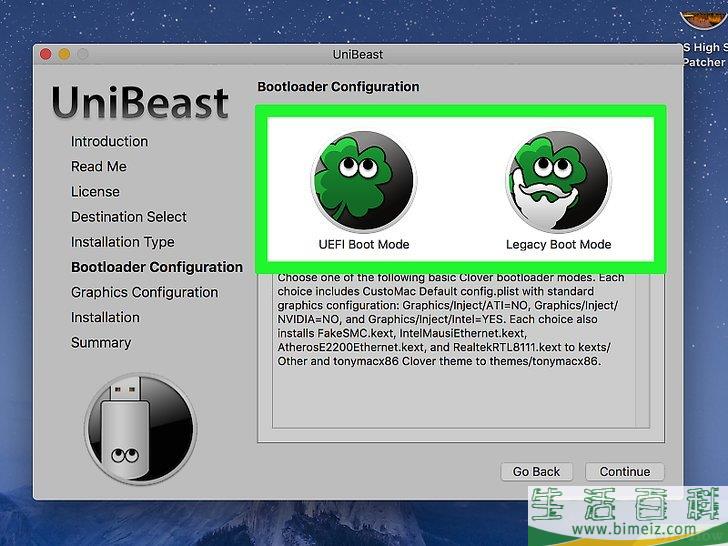
Task: Select the License step in sidebar
Action: pyautogui.click(x=95, y=191)
